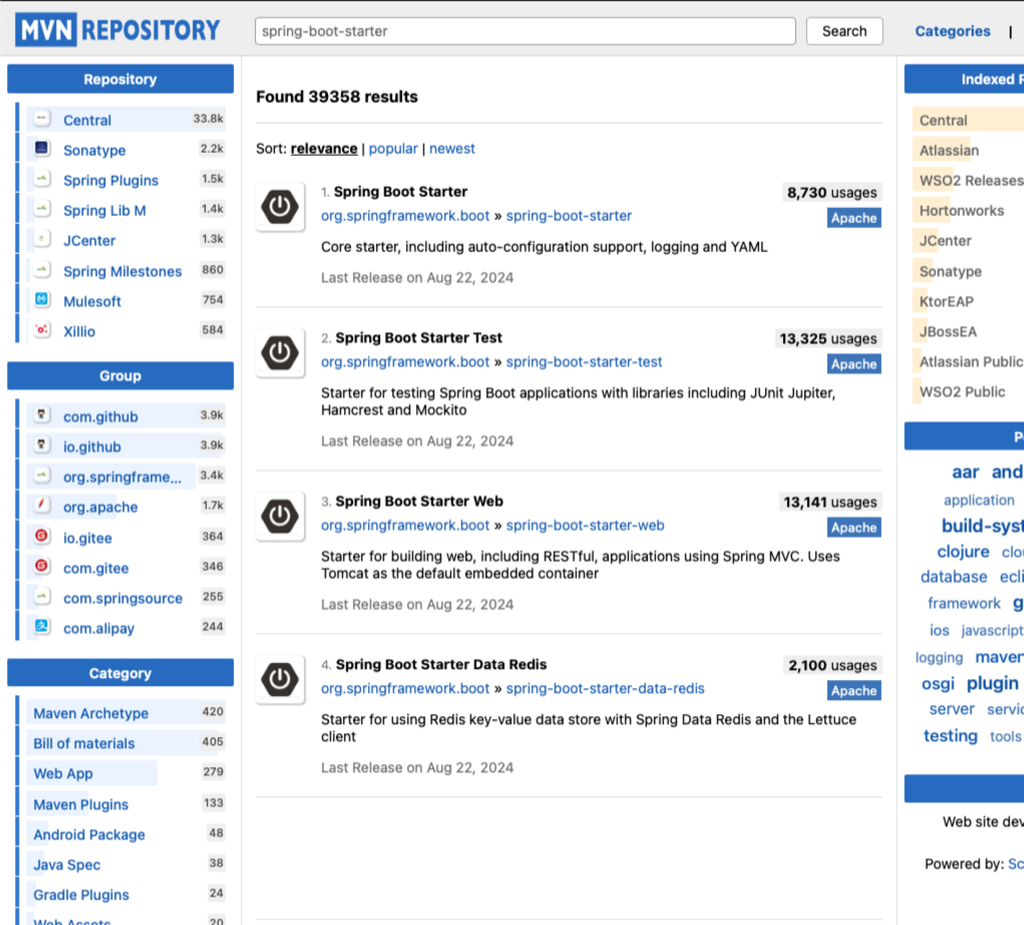Viewport: 1024px width, 925px height.
Task: Click the io.github group icon
Action: tap(42, 446)
